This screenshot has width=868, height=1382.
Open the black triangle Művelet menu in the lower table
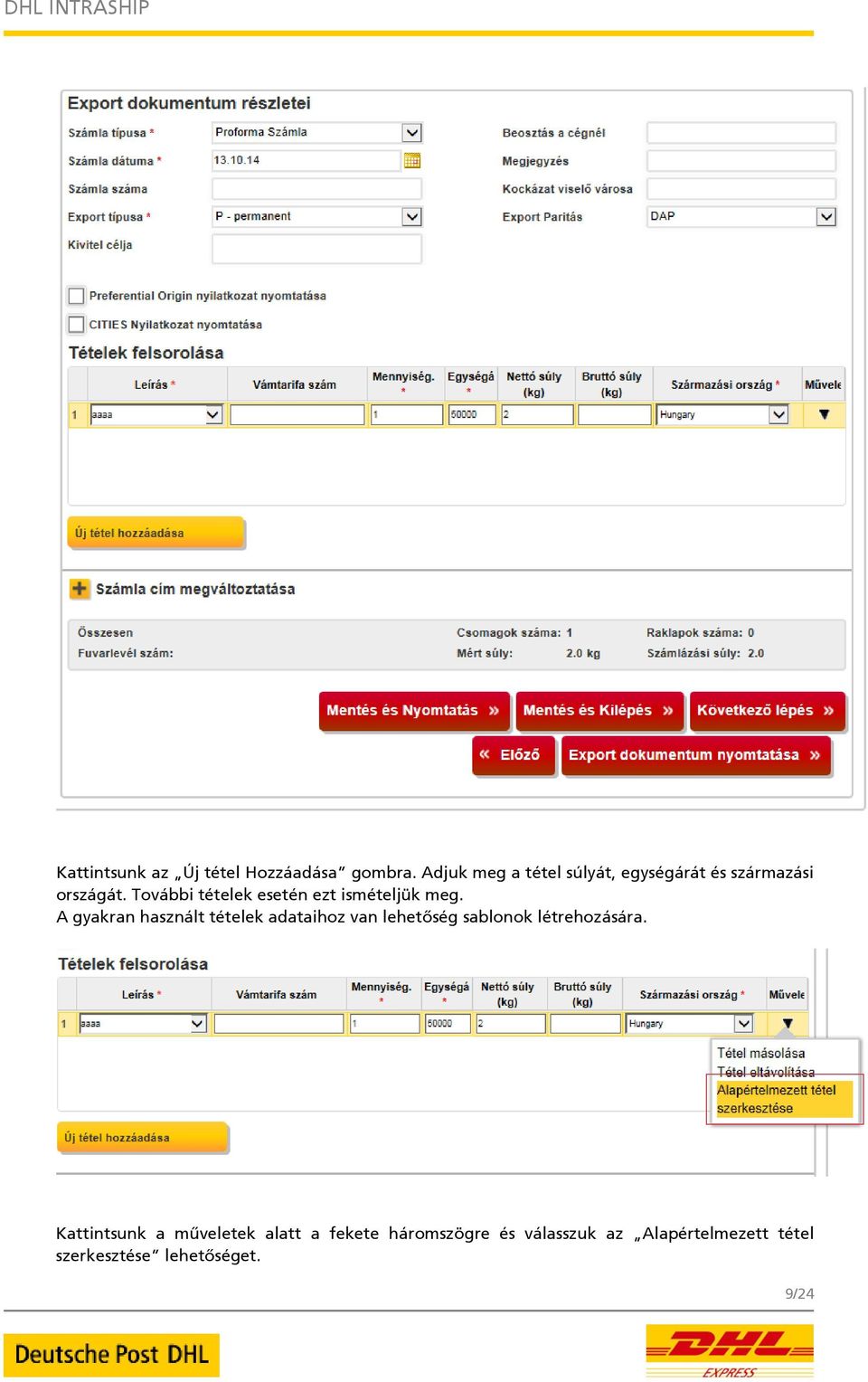coord(788,1024)
